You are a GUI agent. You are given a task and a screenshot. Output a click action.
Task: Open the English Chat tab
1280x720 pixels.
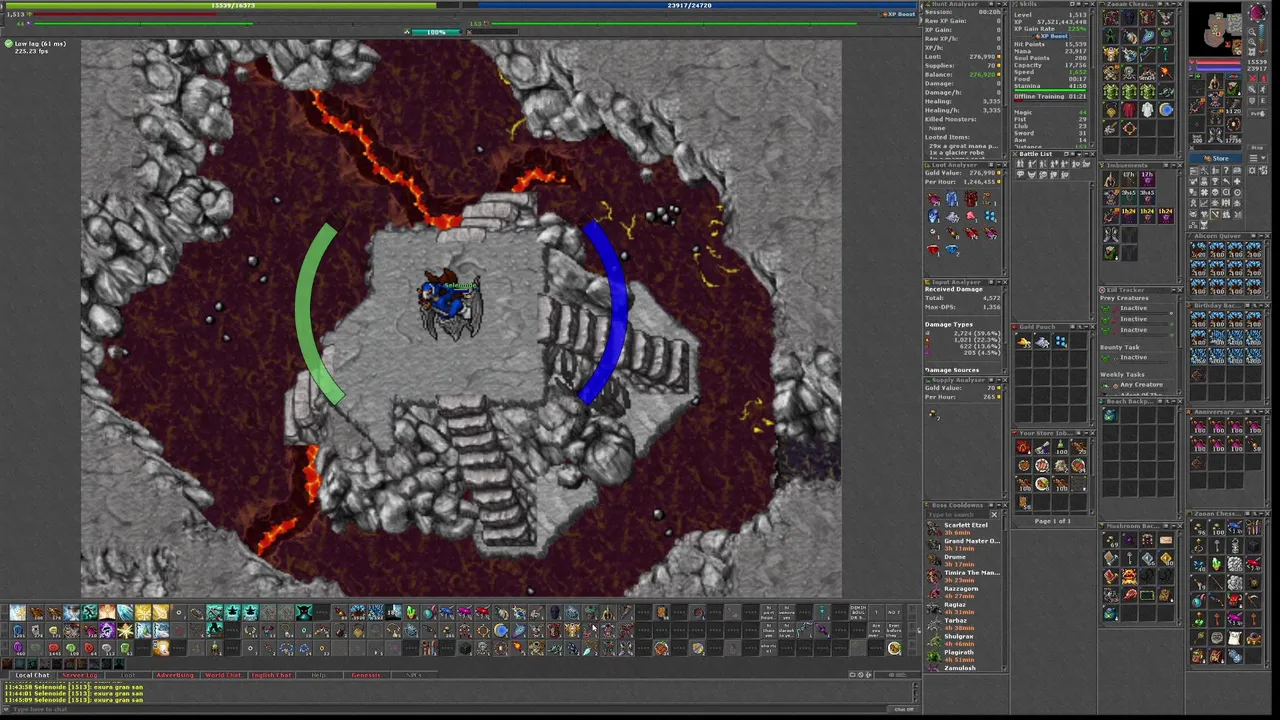click(271, 674)
